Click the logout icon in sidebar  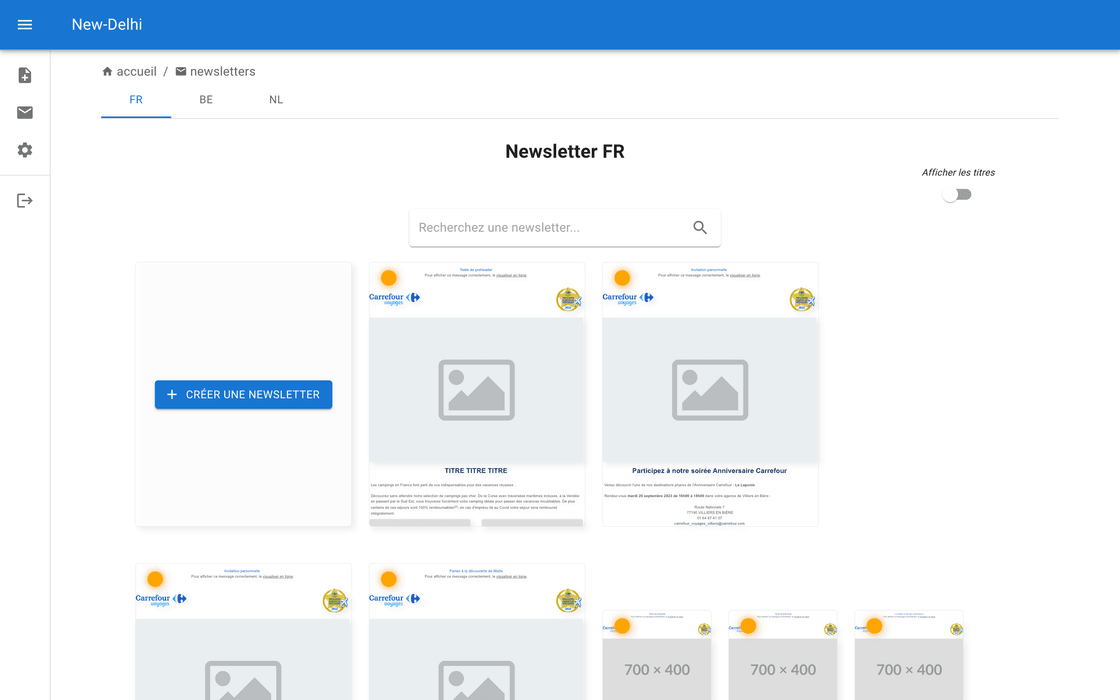25,201
